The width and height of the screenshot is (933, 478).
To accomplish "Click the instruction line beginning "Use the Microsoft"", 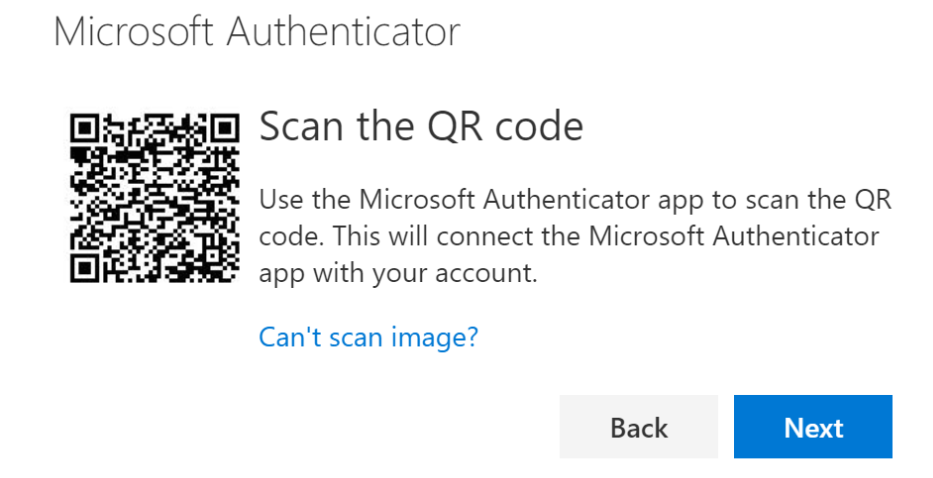I will 575,200.
